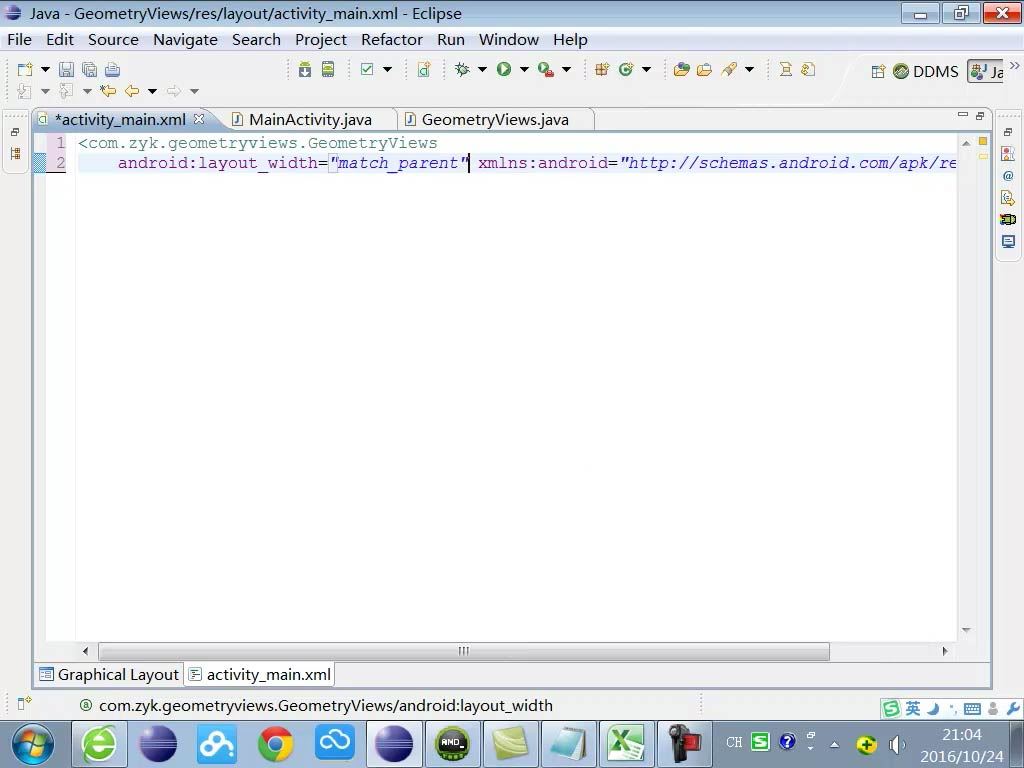Open Chrome from the taskbar
This screenshot has height=768, width=1024.
pyautogui.click(x=276, y=744)
